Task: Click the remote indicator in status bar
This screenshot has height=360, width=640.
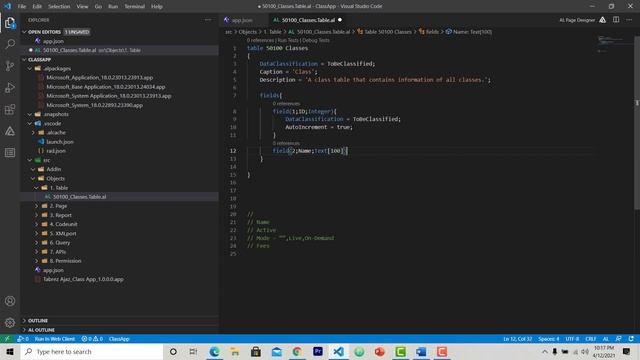Action: pos(7,339)
